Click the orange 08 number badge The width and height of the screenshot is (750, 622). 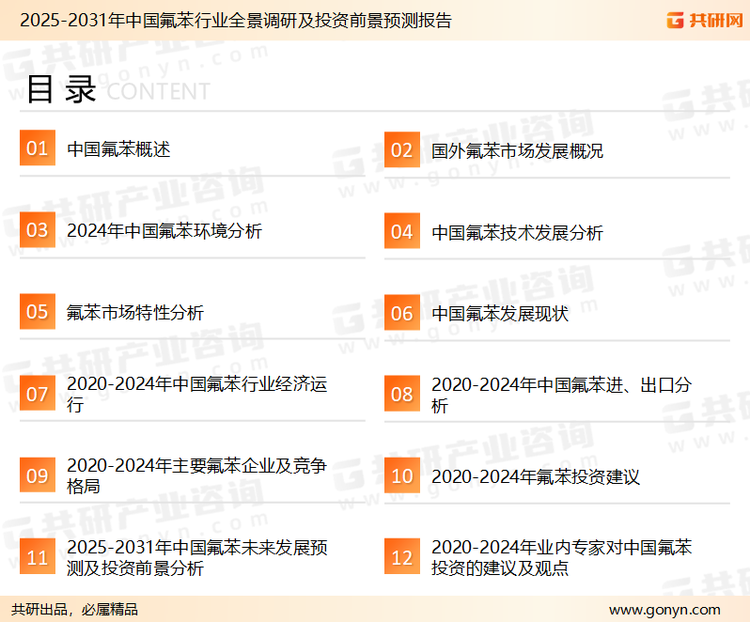coord(402,394)
